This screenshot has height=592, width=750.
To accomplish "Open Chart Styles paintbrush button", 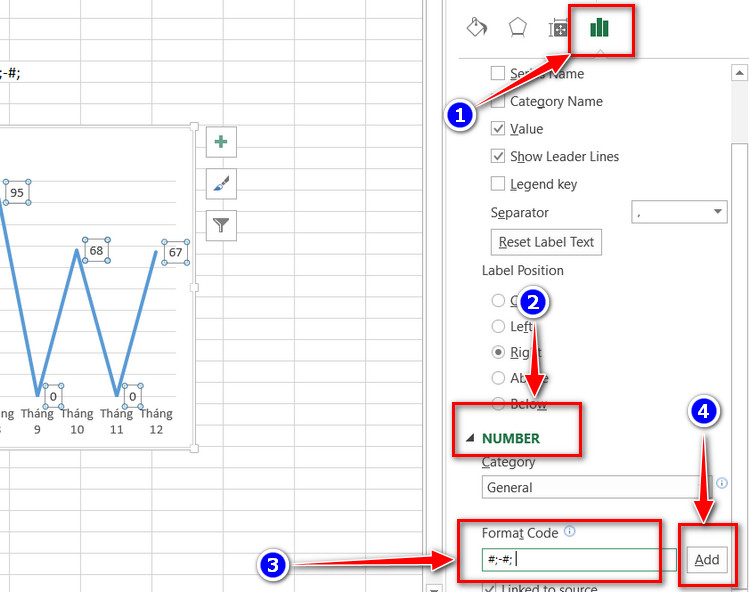I will click(221, 184).
